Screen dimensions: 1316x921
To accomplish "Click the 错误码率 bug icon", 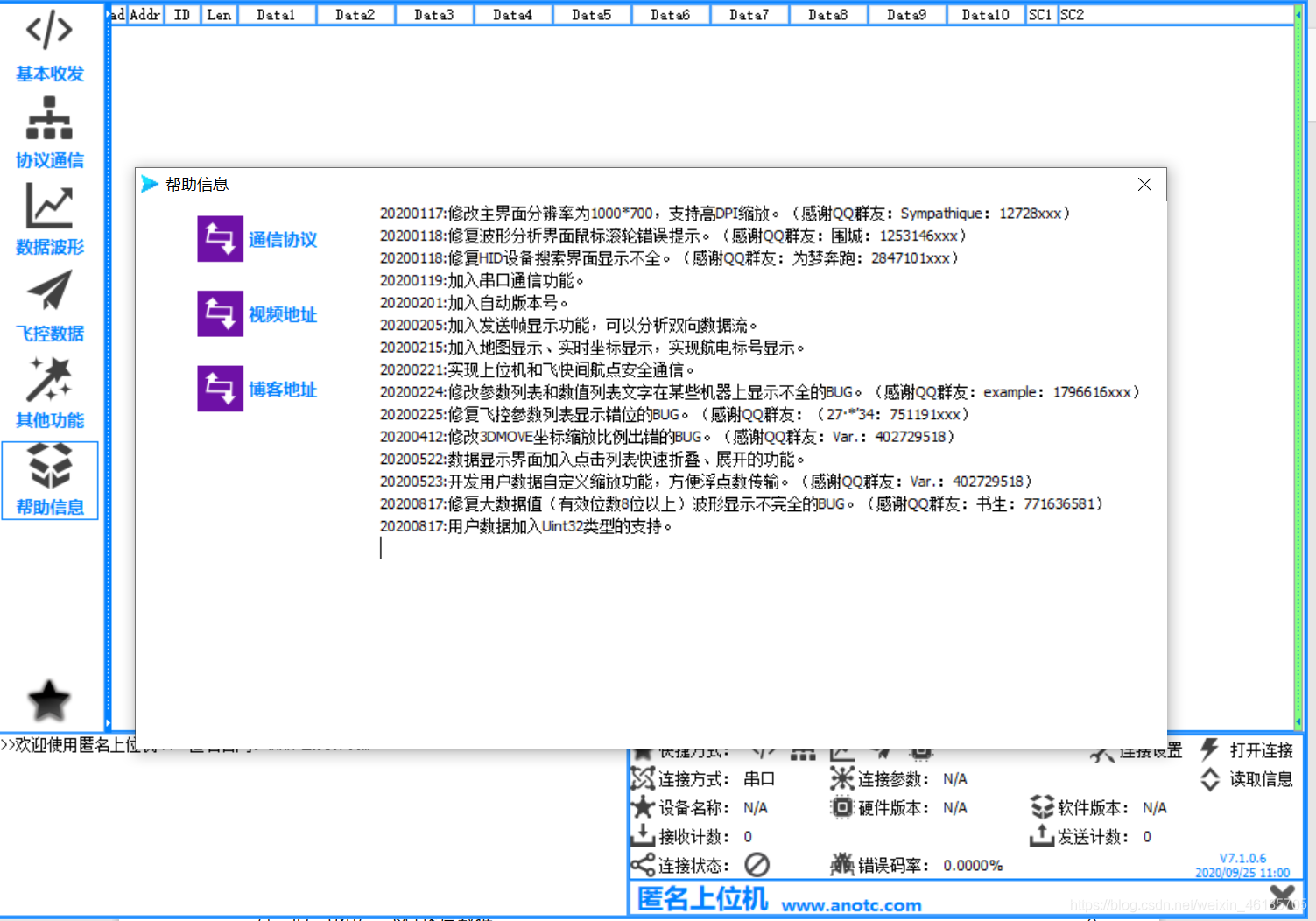I will (x=842, y=865).
